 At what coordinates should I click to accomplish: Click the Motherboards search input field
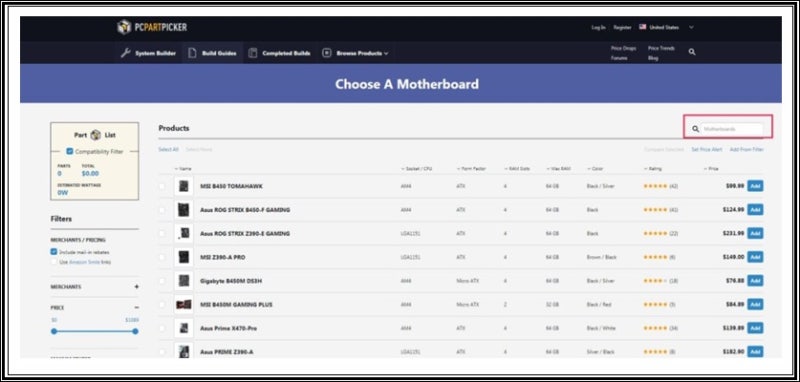(x=732, y=129)
